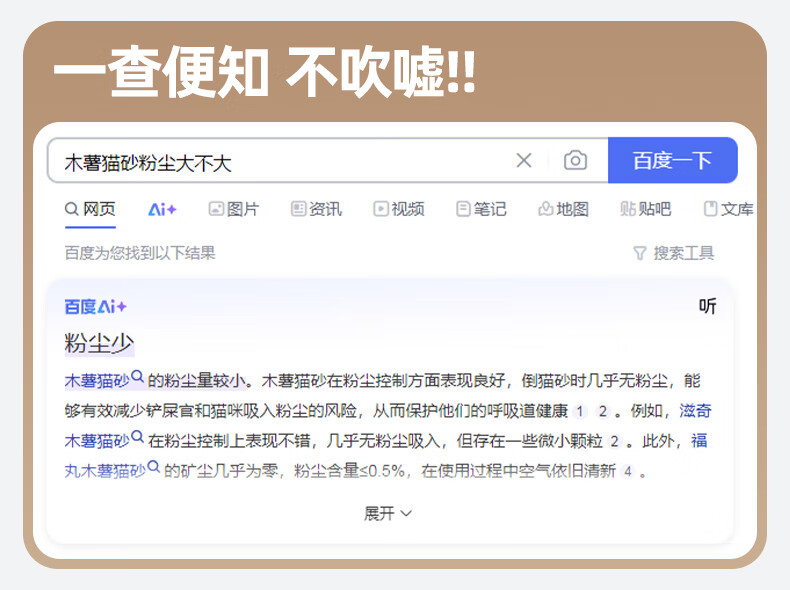Open image search via camera icon
The width and height of the screenshot is (790, 590).
(x=575, y=161)
